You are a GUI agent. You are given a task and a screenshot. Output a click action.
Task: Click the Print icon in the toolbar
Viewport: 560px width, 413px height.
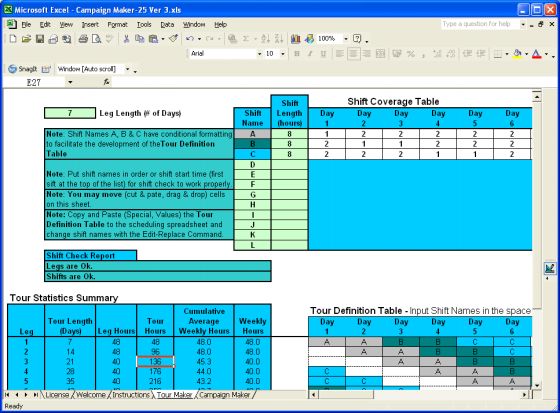[83, 39]
